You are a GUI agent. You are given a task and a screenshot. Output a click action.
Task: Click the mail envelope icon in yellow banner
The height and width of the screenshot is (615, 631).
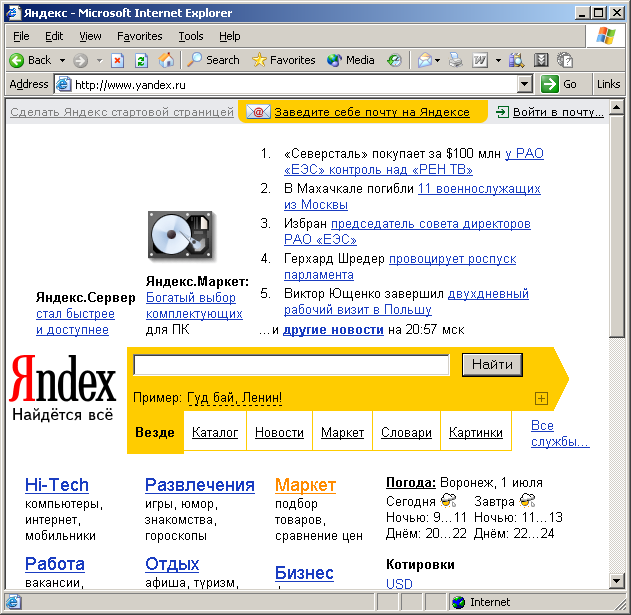pos(258,111)
